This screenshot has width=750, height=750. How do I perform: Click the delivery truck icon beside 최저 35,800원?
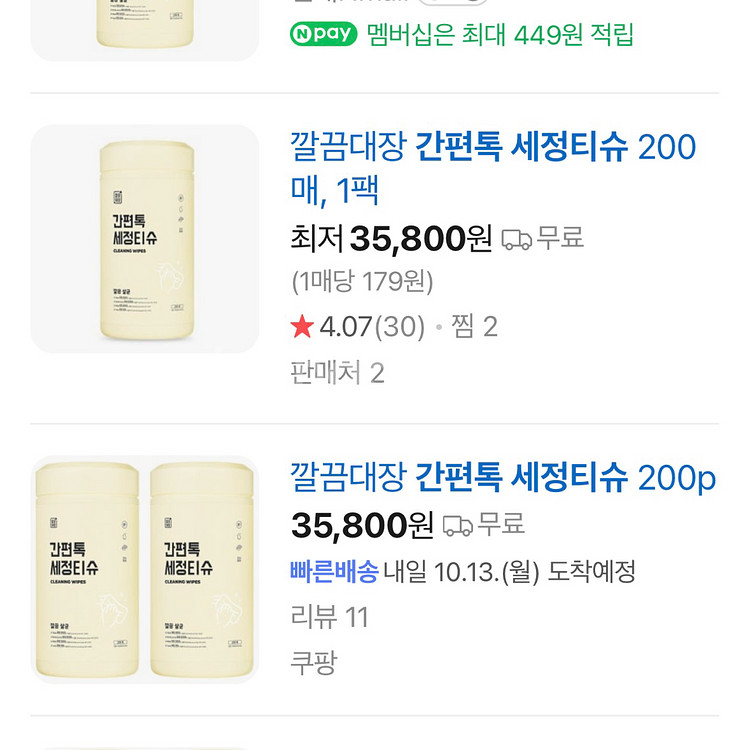pyautogui.click(x=516, y=239)
